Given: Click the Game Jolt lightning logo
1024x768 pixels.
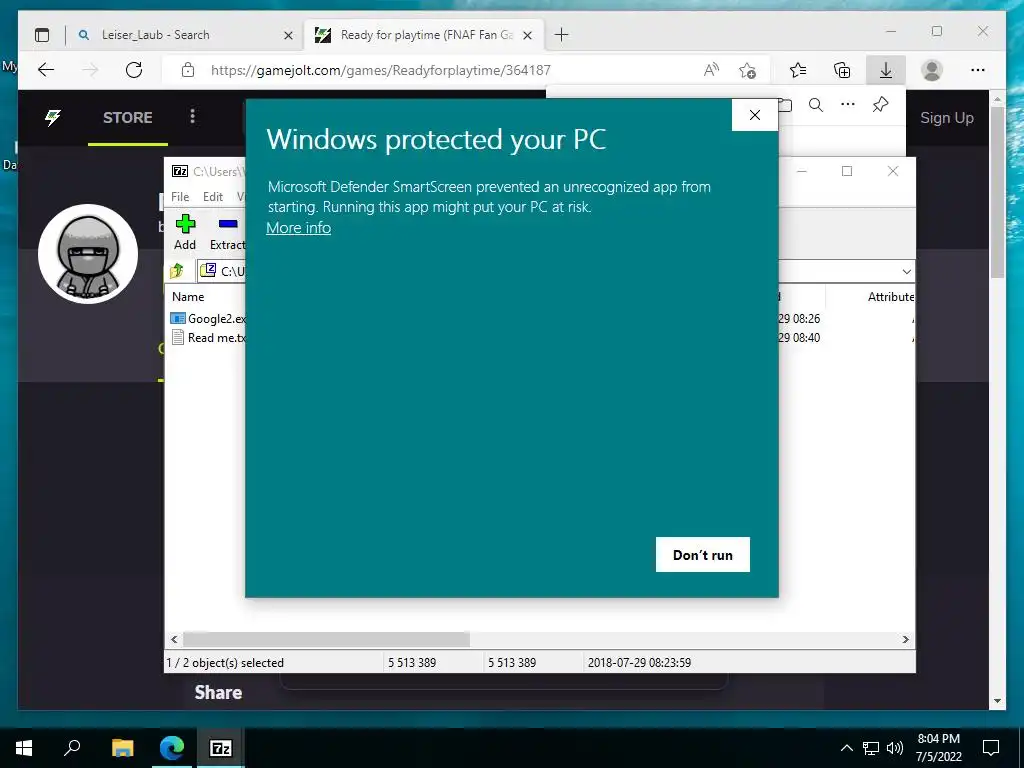Looking at the screenshot, I should [53, 118].
